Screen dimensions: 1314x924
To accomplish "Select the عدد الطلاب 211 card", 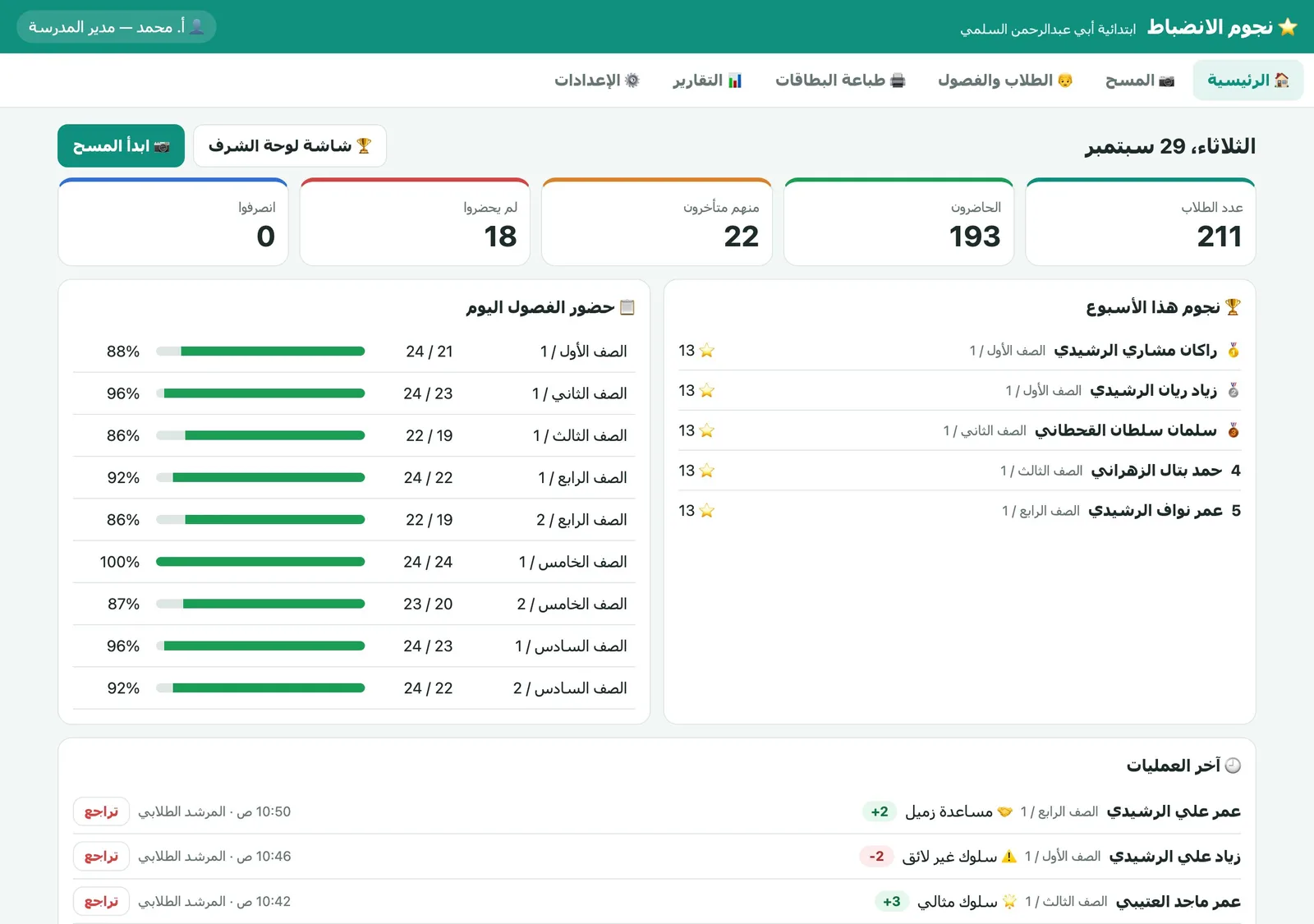I will [x=1141, y=222].
